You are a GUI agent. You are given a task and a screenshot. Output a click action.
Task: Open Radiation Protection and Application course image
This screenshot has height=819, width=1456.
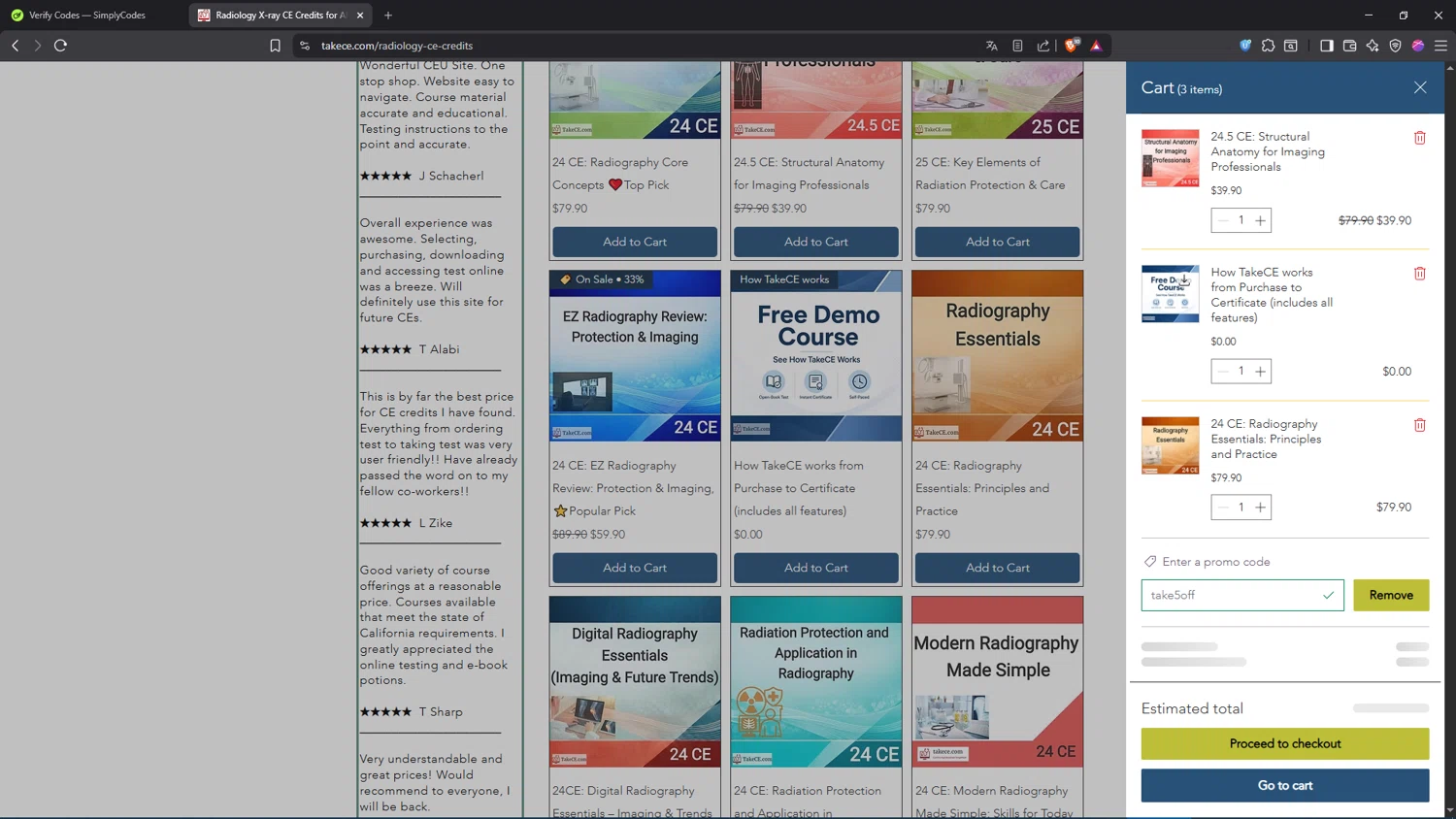point(816,682)
